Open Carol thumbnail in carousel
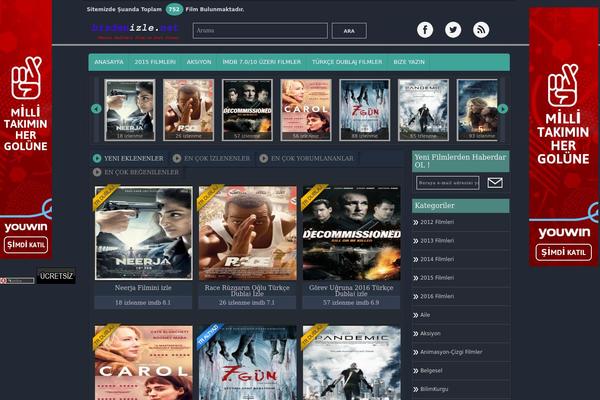Screen dimensions: 600x400 (306, 110)
